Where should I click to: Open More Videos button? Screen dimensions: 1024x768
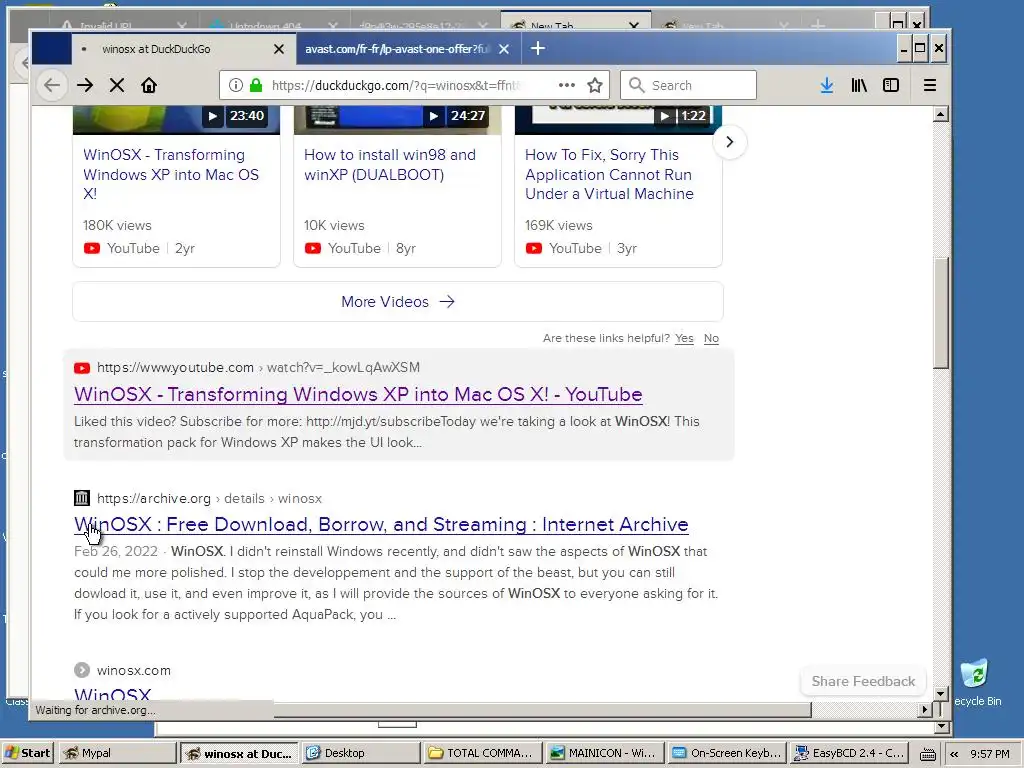pos(398,302)
